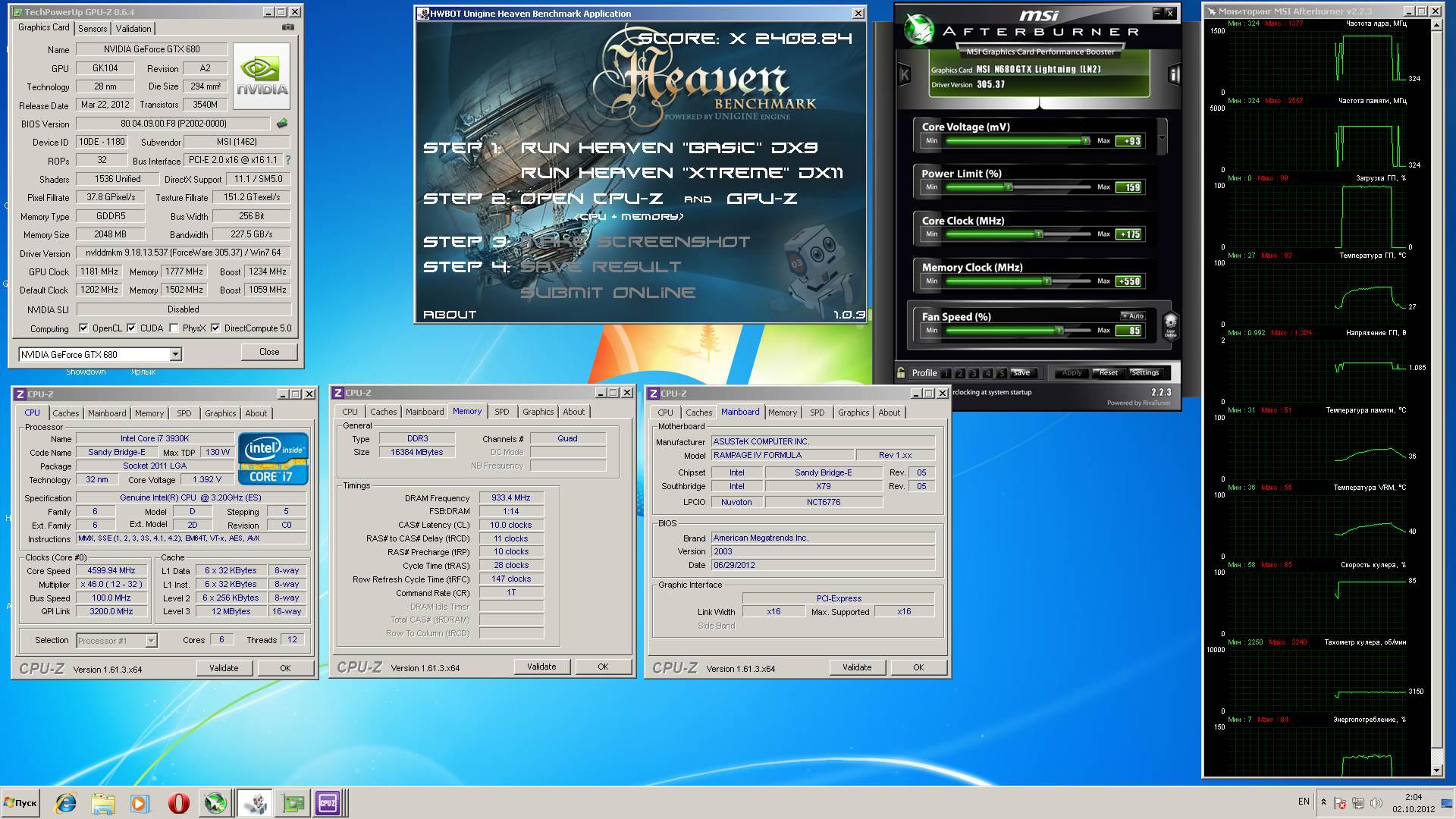Click the Afterburner left K arrow button
The image size is (1456, 819).
(904, 74)
